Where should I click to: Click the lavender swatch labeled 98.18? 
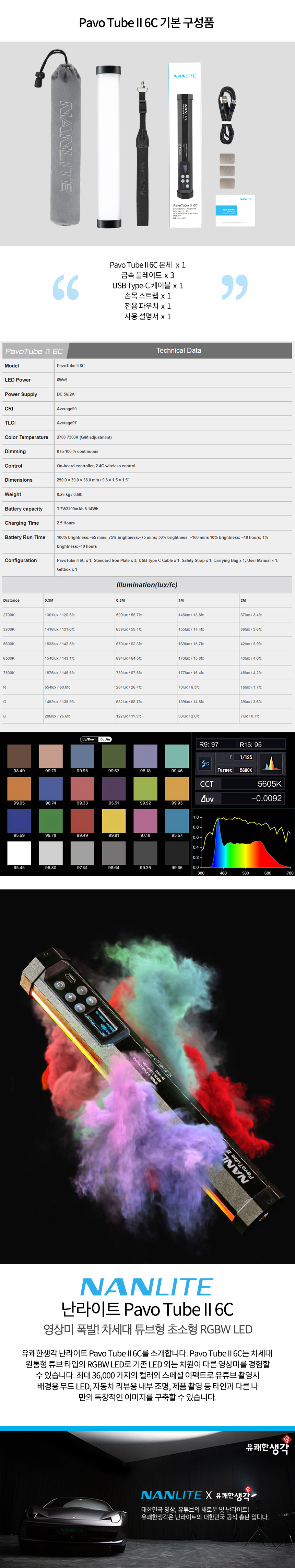(145, 757)
